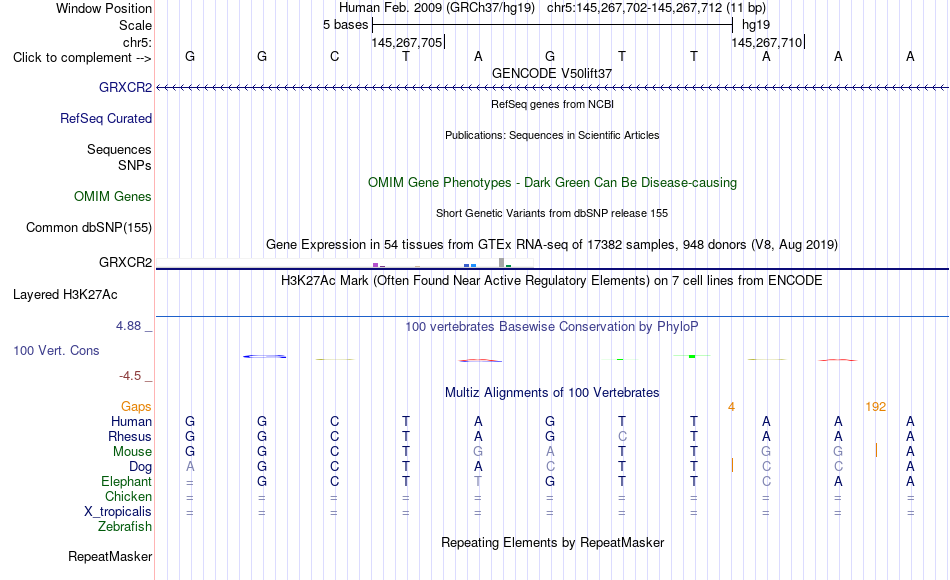The image size is (950, 580).
Task: Click the orange gap count 192
Action: 875,407
